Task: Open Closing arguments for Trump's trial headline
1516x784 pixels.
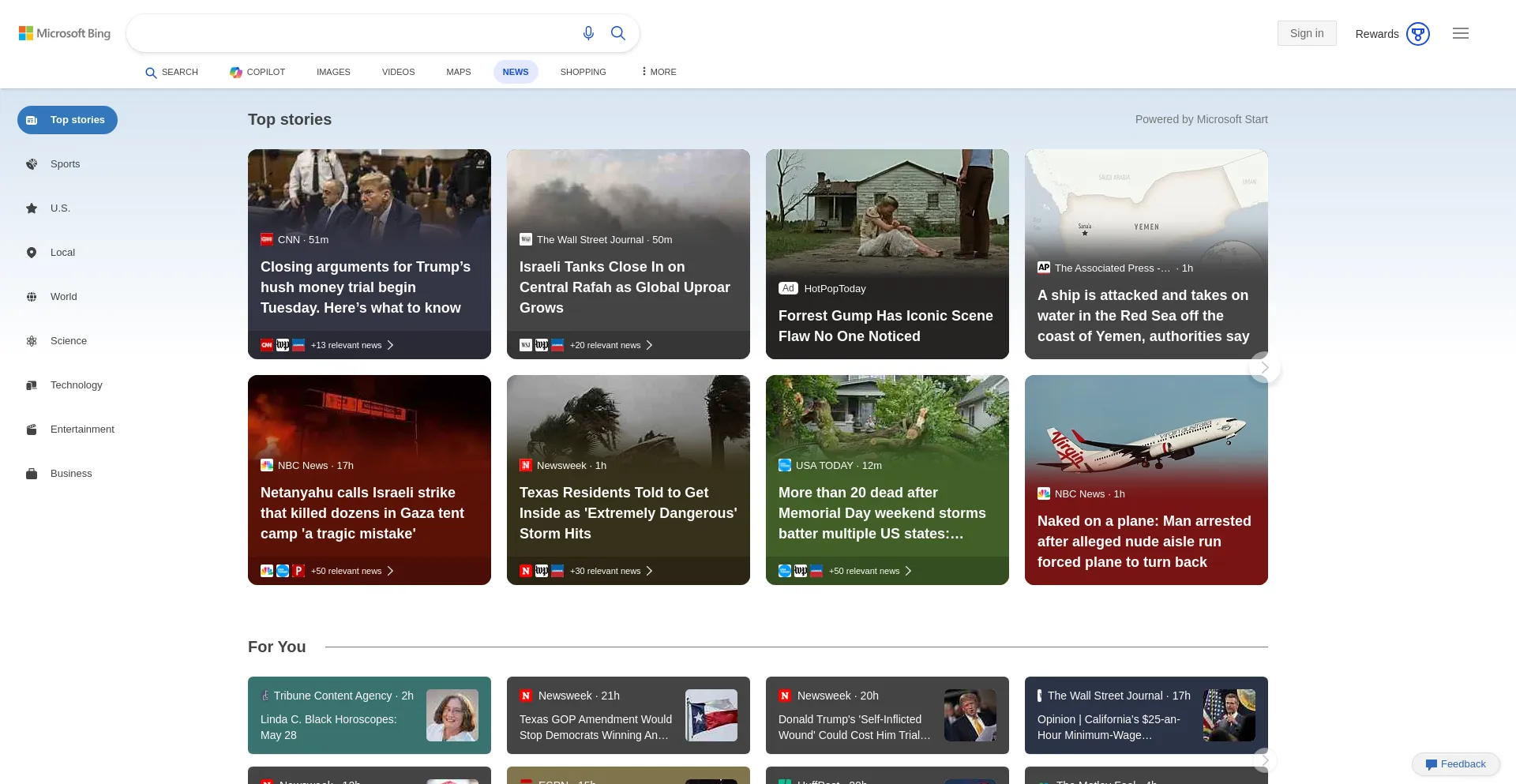Action: 367,287
